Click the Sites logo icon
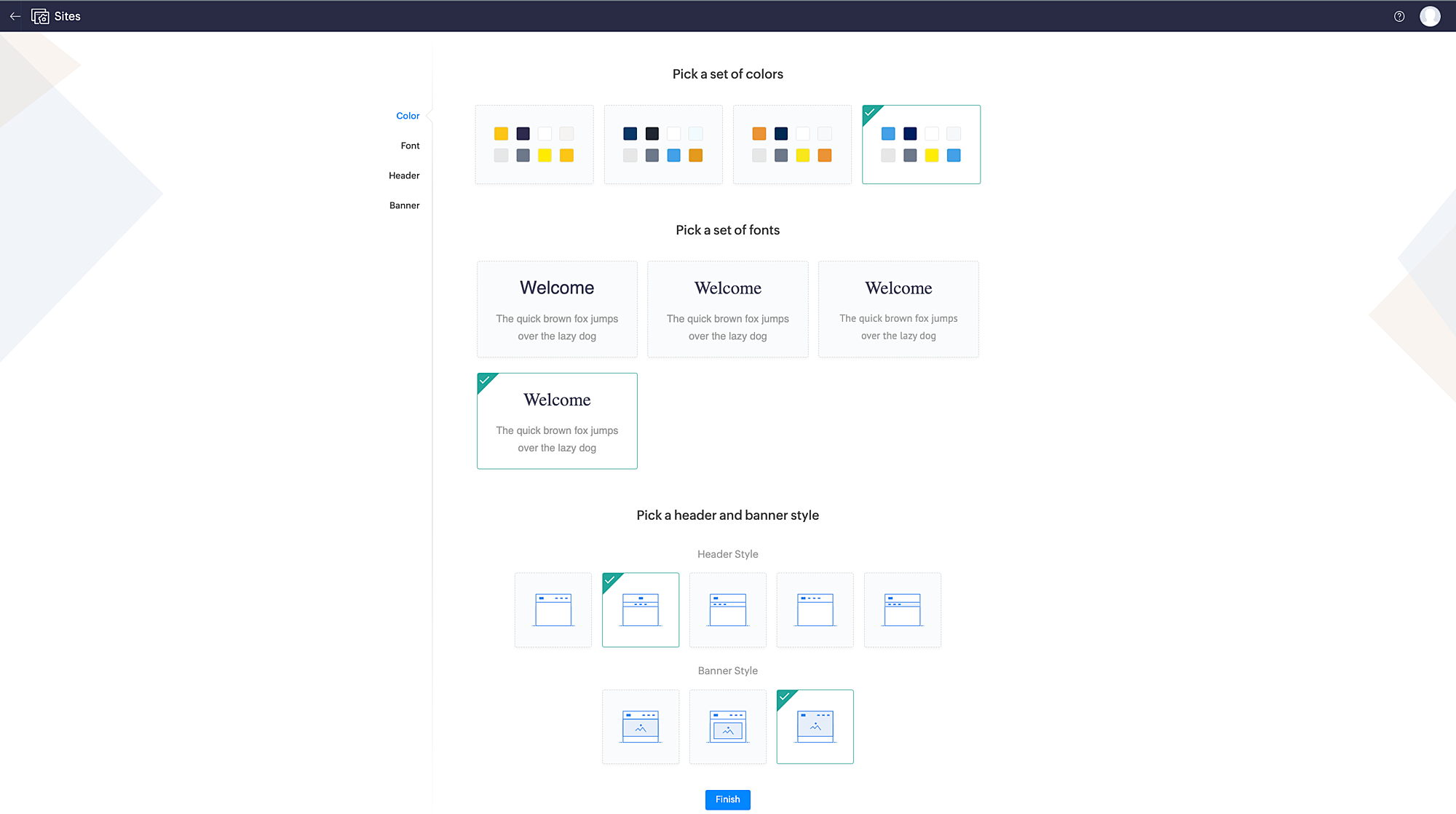Screen dimensions: 1456x814 click(40, 16)
